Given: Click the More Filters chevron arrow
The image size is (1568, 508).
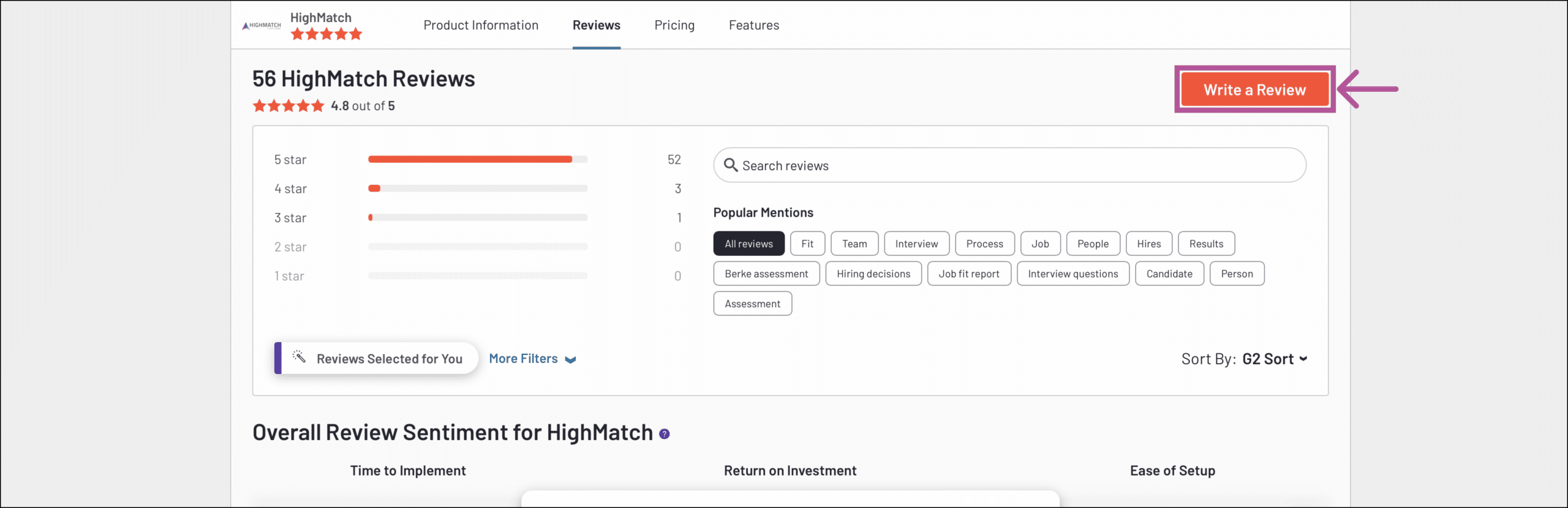Looking at the screenshot, I should click(570, 360).
